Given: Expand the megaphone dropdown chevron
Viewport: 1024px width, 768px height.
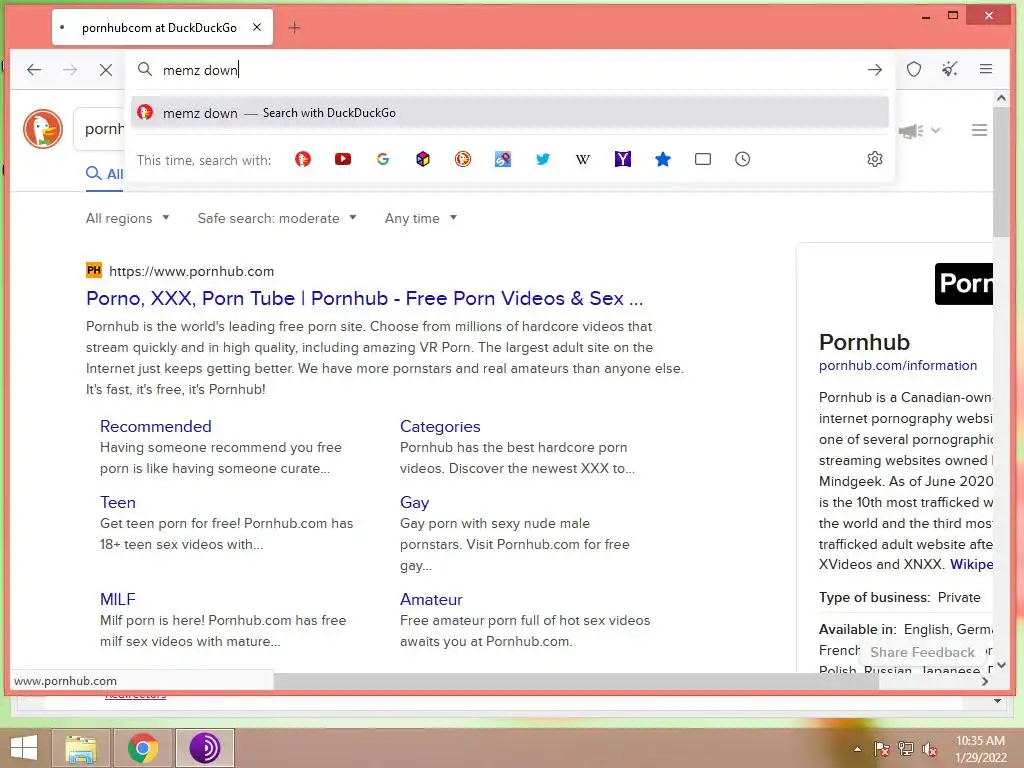Looking at the screenshot, I should coord(936,130).
